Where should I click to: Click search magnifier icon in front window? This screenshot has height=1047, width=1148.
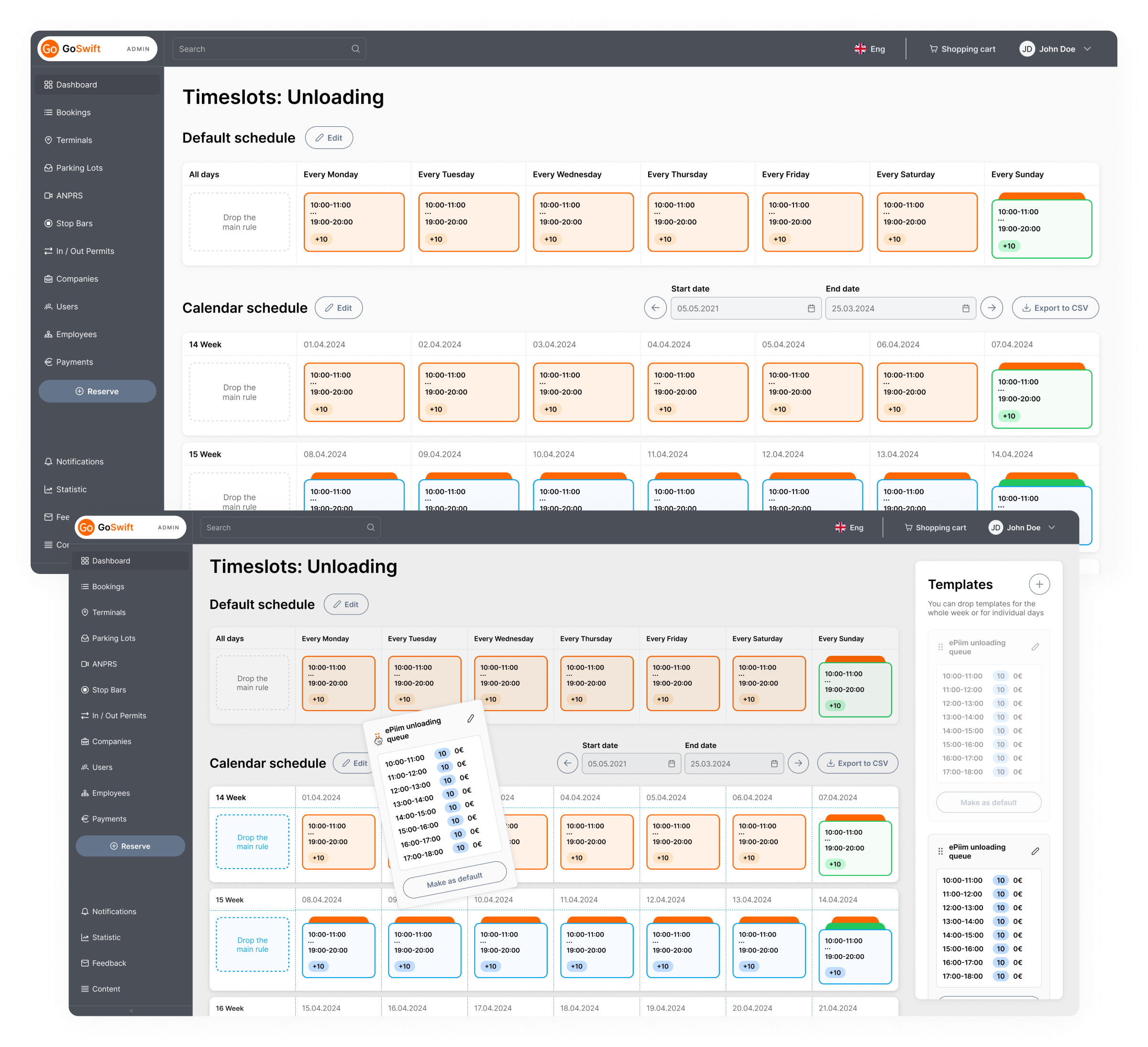[371, 527]
